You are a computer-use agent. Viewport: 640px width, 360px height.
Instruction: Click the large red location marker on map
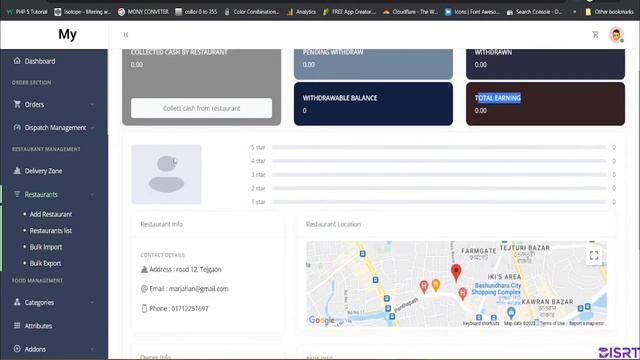pos(456,273)
